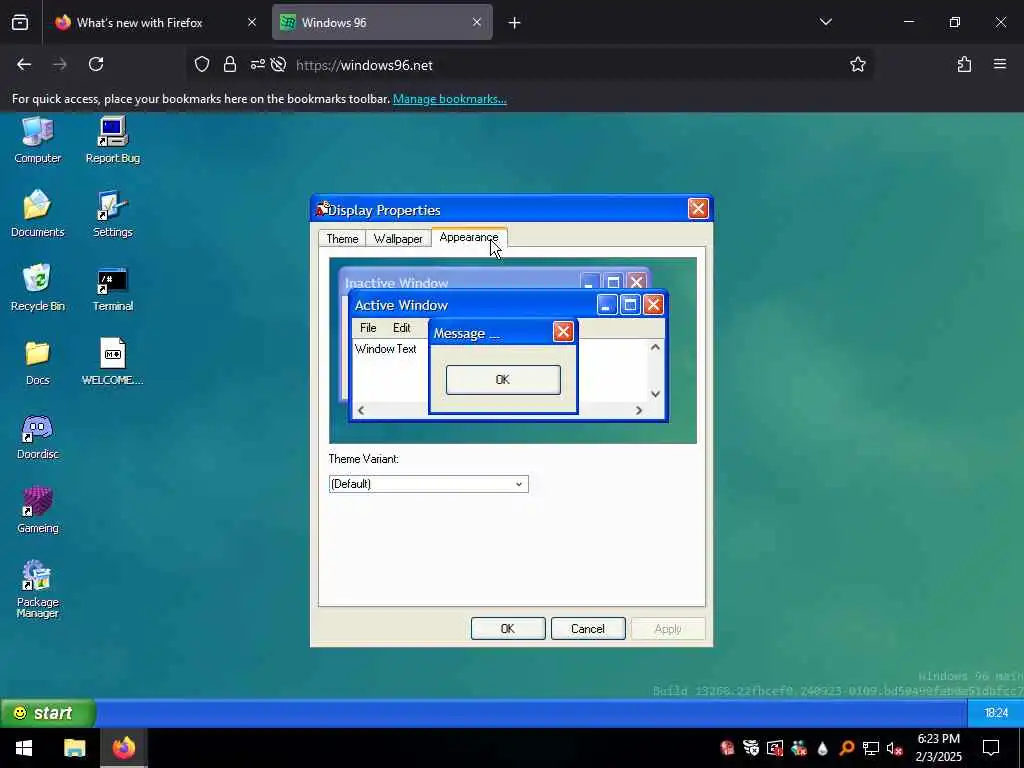Select the WELCOME markdown file icon

tap(112, 362)
